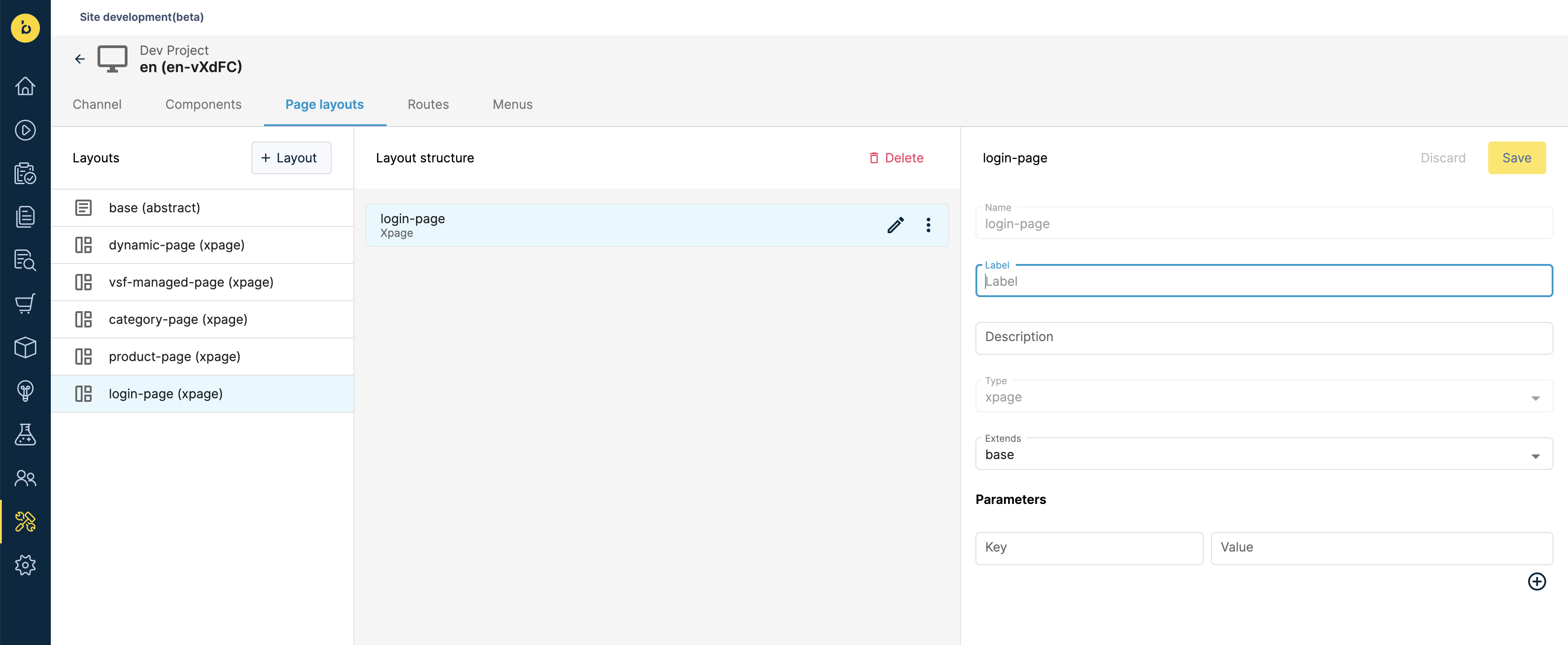
Task: Open the Home icon in sidebar
Action: coord(25,86)
